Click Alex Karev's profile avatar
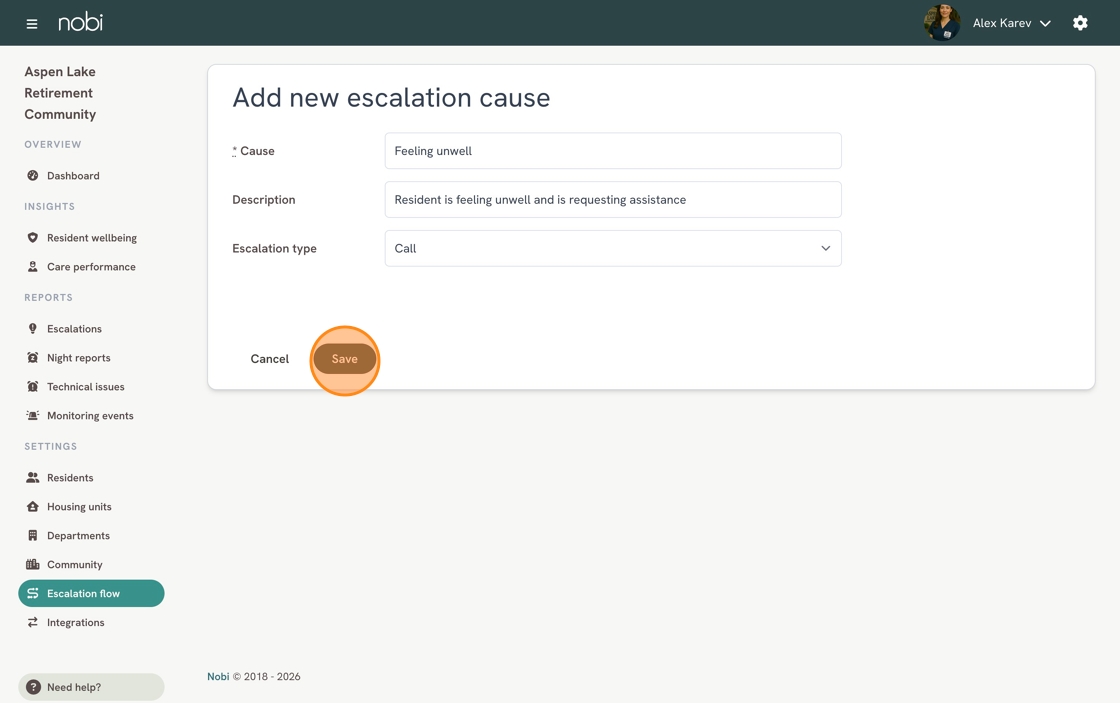 click(941, 23)
